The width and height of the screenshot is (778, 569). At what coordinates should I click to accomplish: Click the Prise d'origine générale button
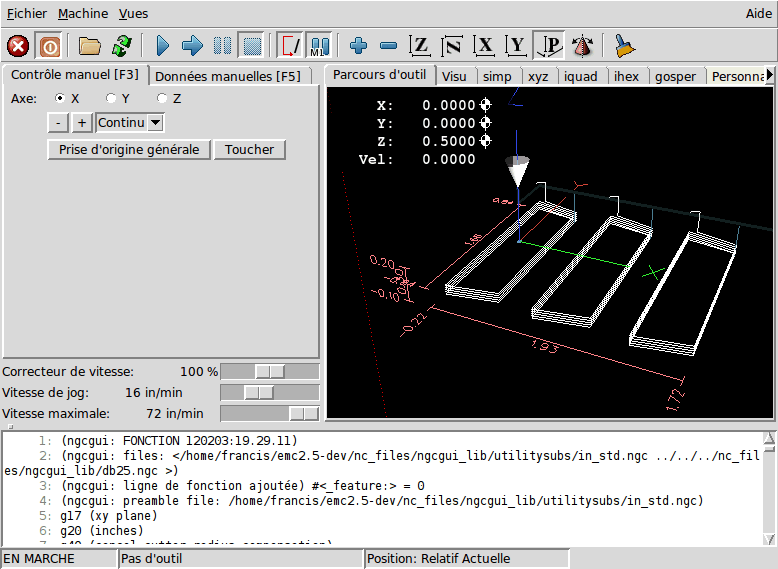click(x=129, y=149)
